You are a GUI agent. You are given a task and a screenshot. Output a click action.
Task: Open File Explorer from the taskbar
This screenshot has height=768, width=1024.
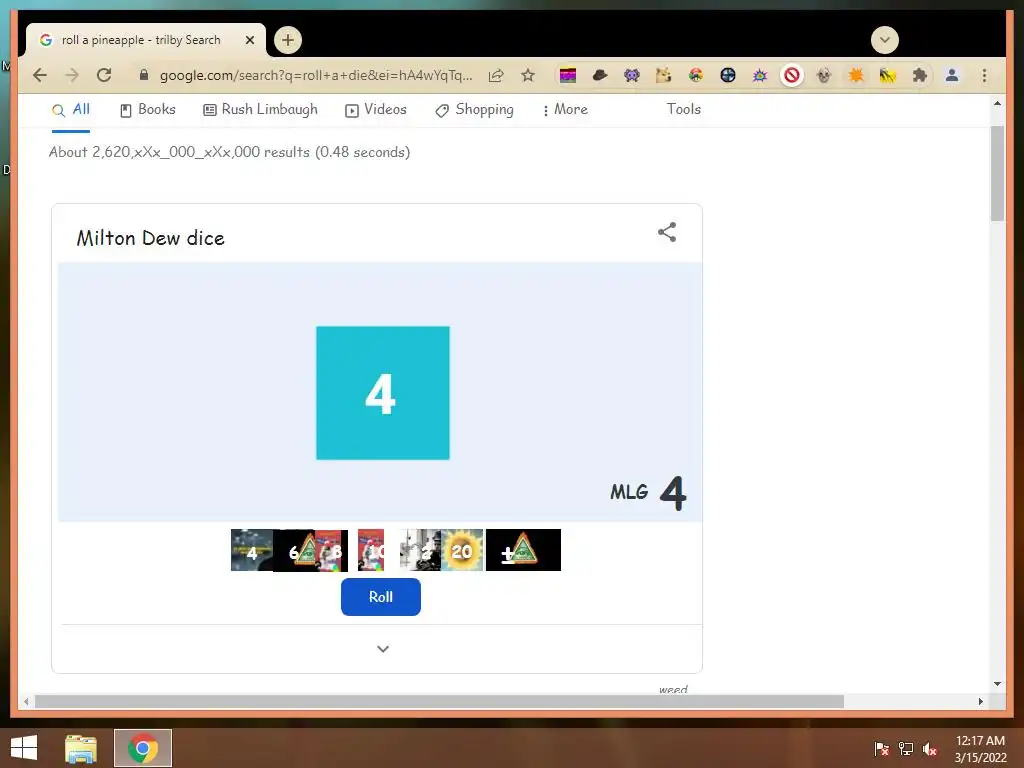[81, 748]
